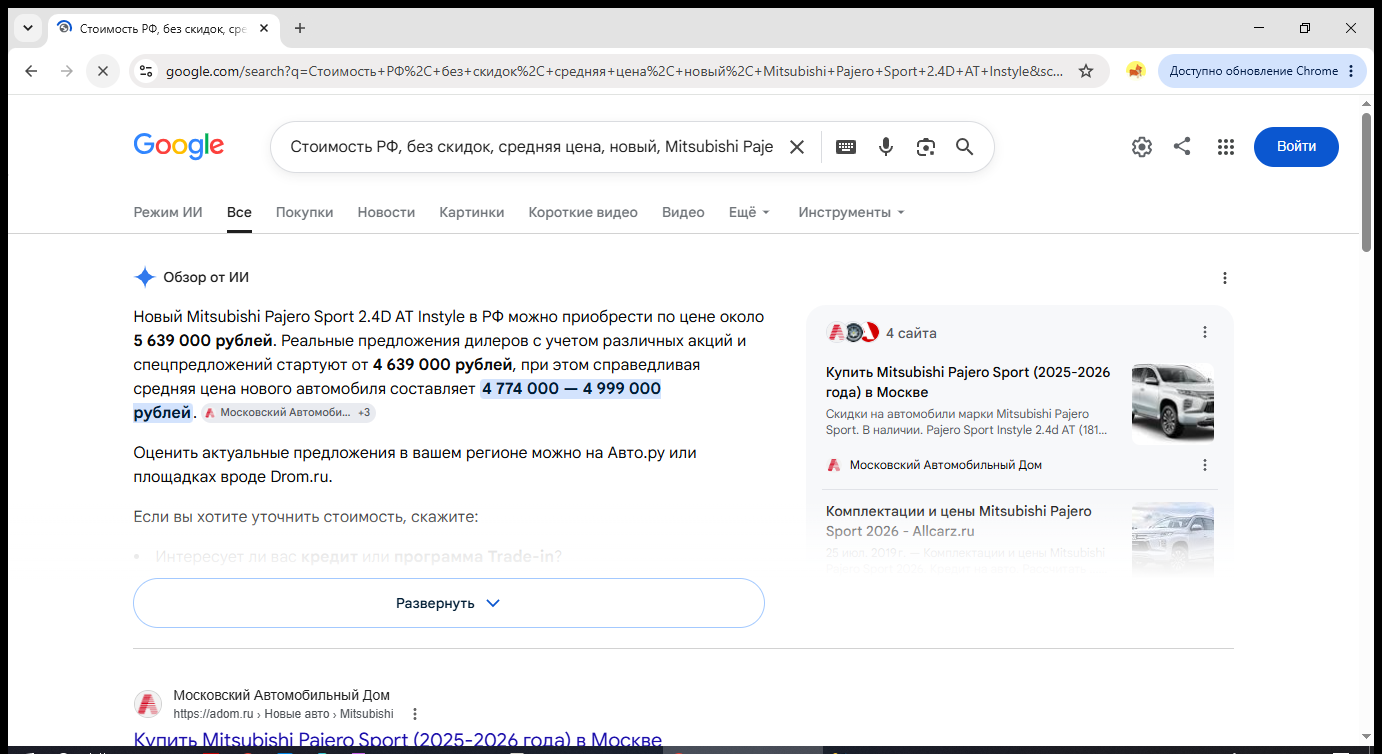Open options for 4 сайта panel

tap(1205, 332)
